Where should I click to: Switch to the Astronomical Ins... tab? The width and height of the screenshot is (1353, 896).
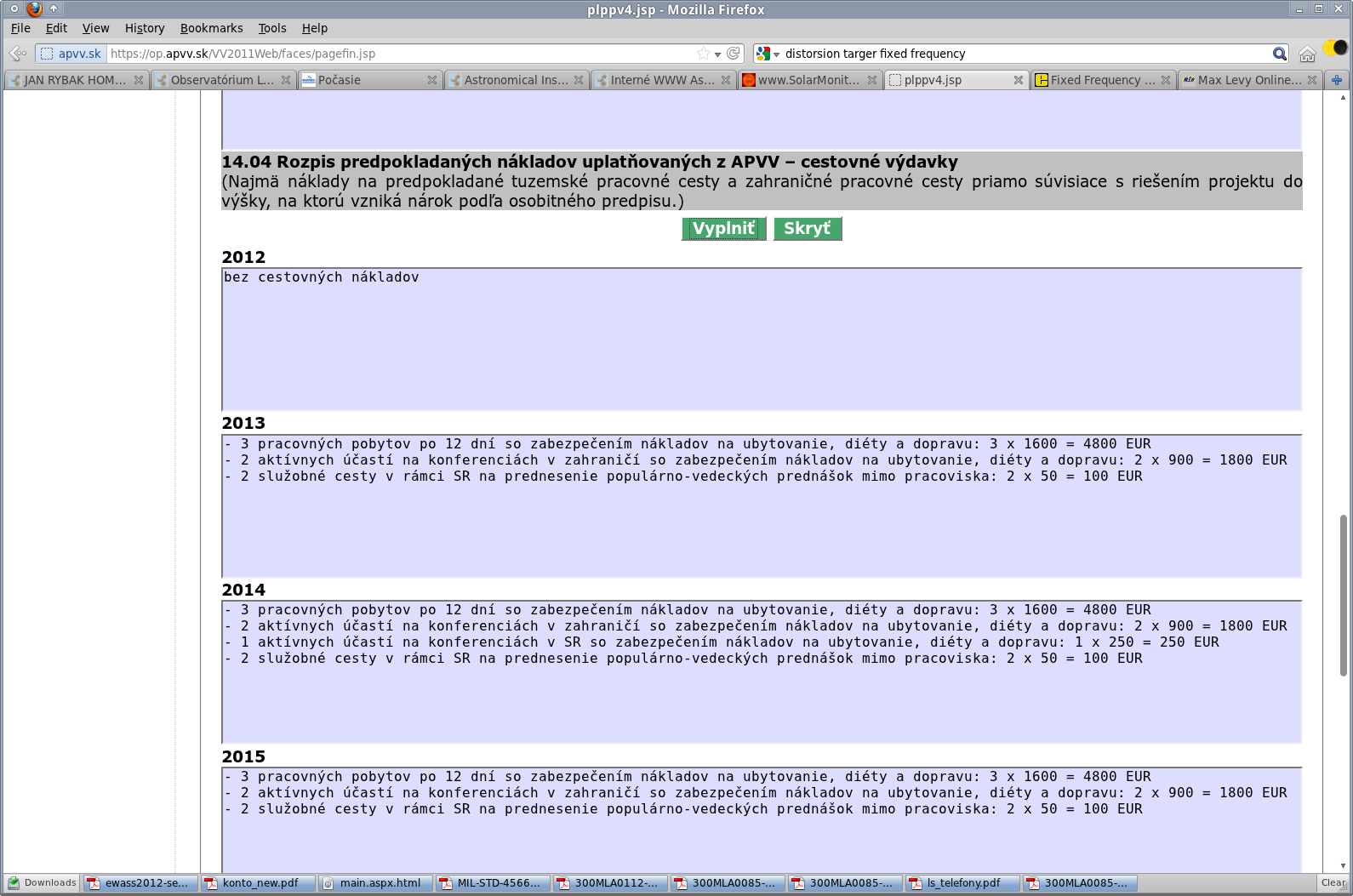coord(515,80)
